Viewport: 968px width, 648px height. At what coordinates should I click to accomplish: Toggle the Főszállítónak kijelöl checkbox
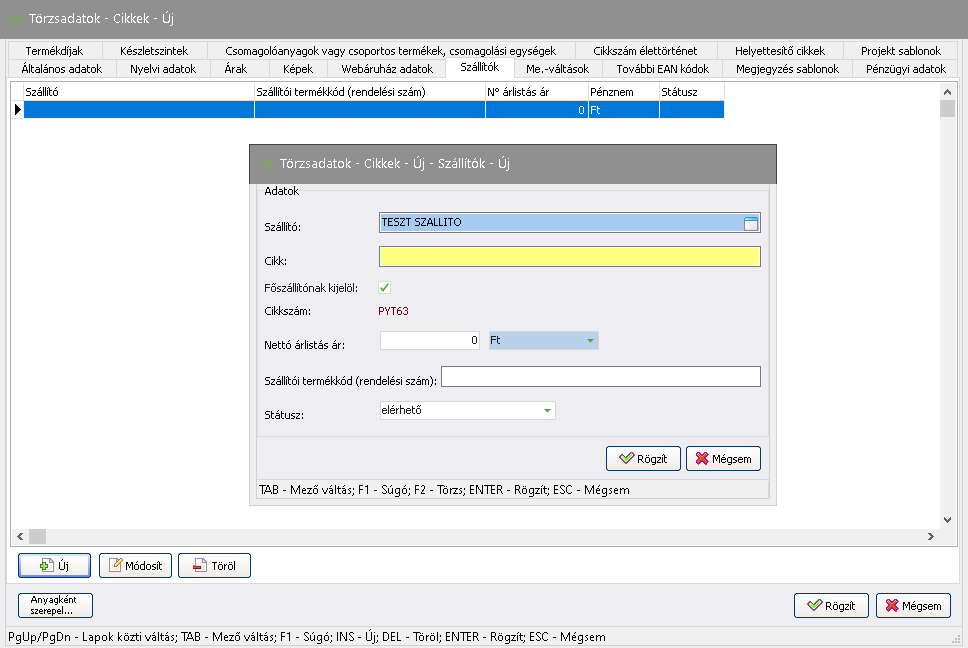[385, 288]
